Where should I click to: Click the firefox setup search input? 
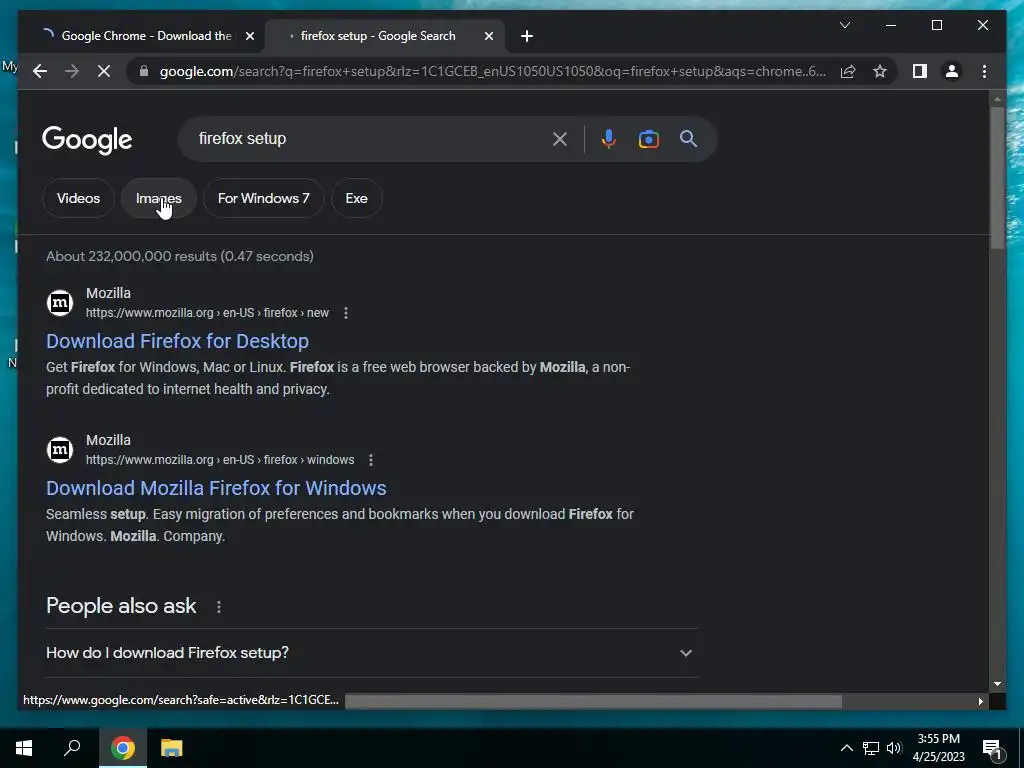[369, 138]
